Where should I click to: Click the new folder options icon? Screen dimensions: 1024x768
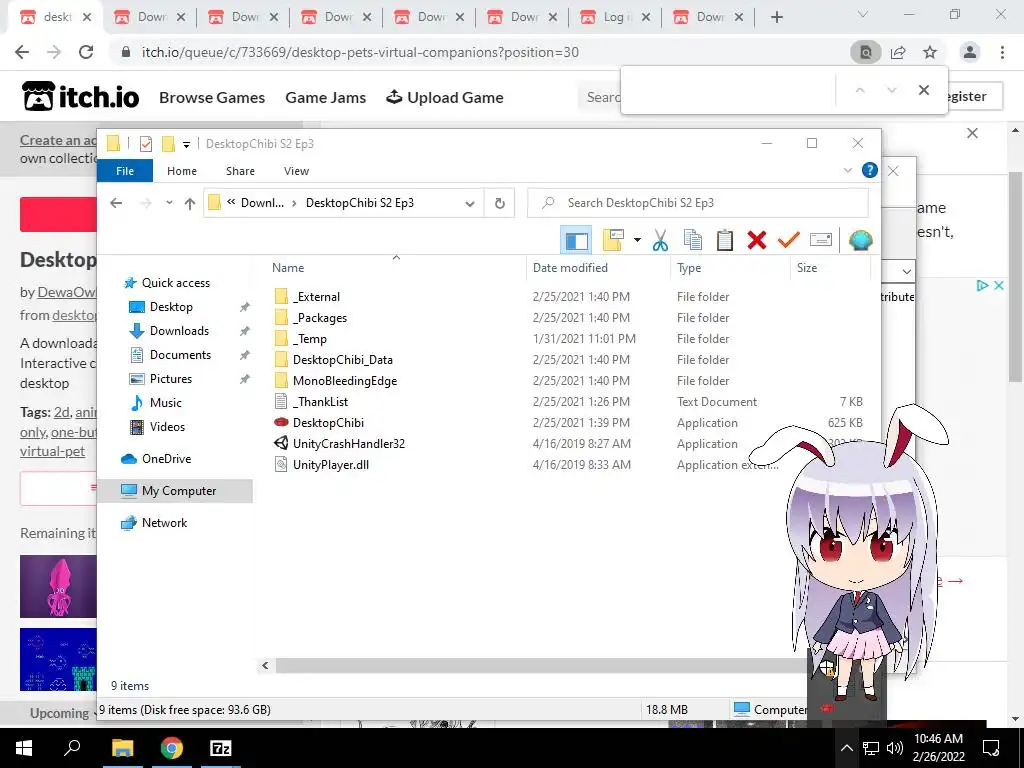(613, 240)
